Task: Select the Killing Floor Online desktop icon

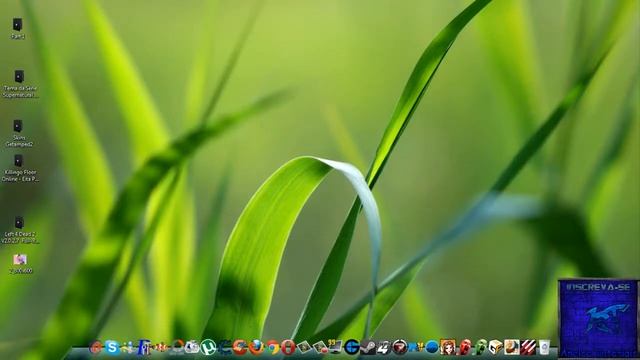Action: tap(20, 168)
